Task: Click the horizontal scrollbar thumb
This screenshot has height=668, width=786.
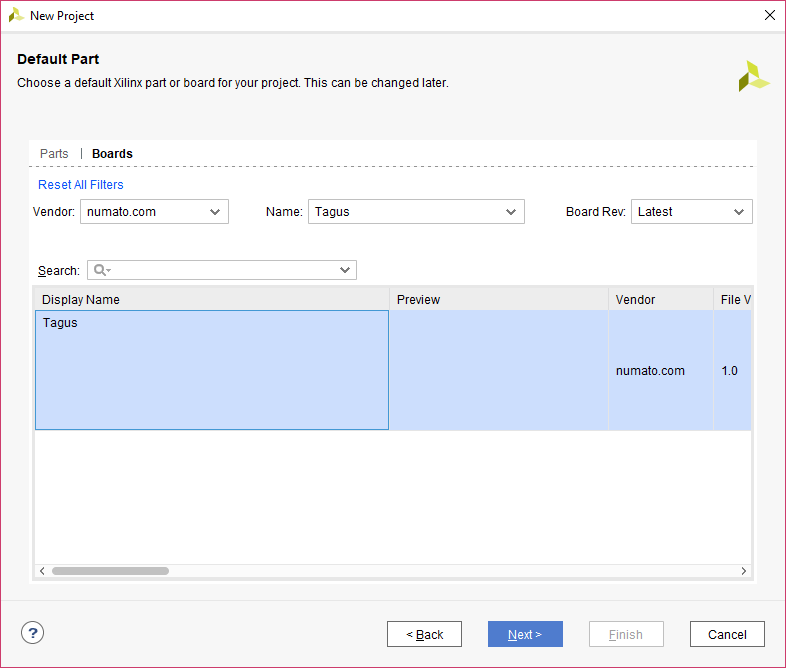Action: click(110, 571)
